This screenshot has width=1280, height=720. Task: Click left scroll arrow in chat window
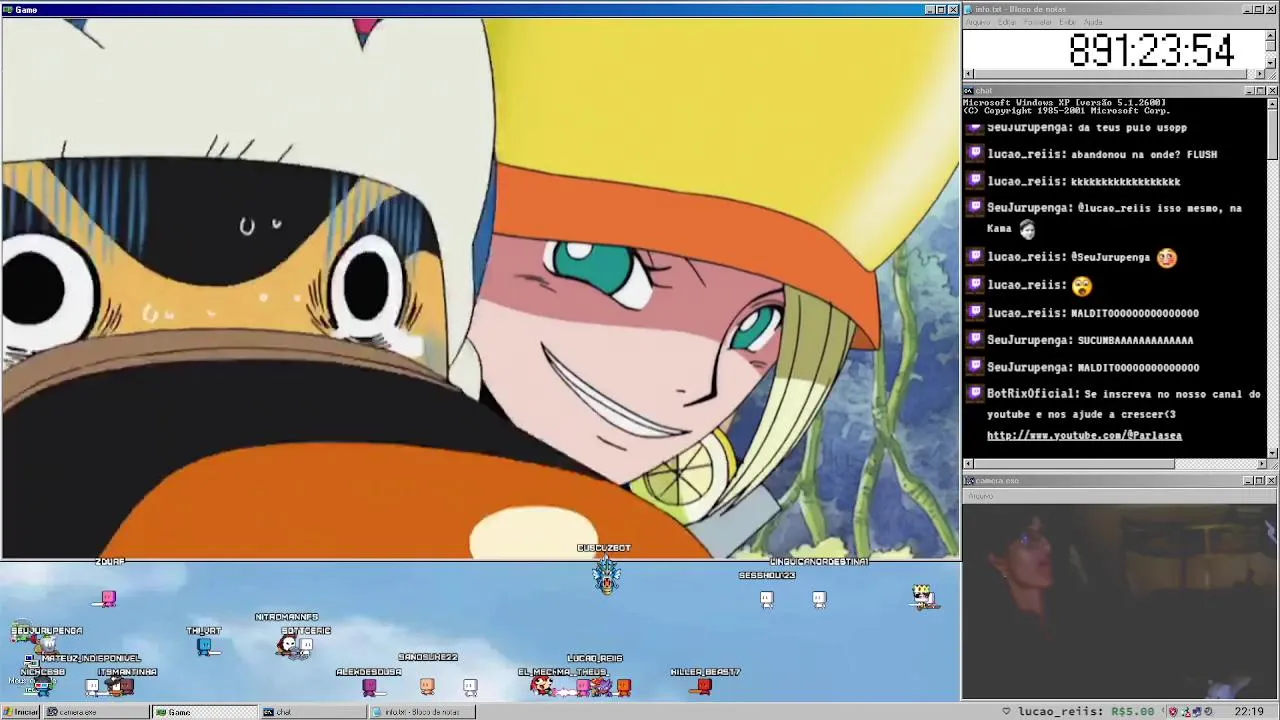click(968, 464)
